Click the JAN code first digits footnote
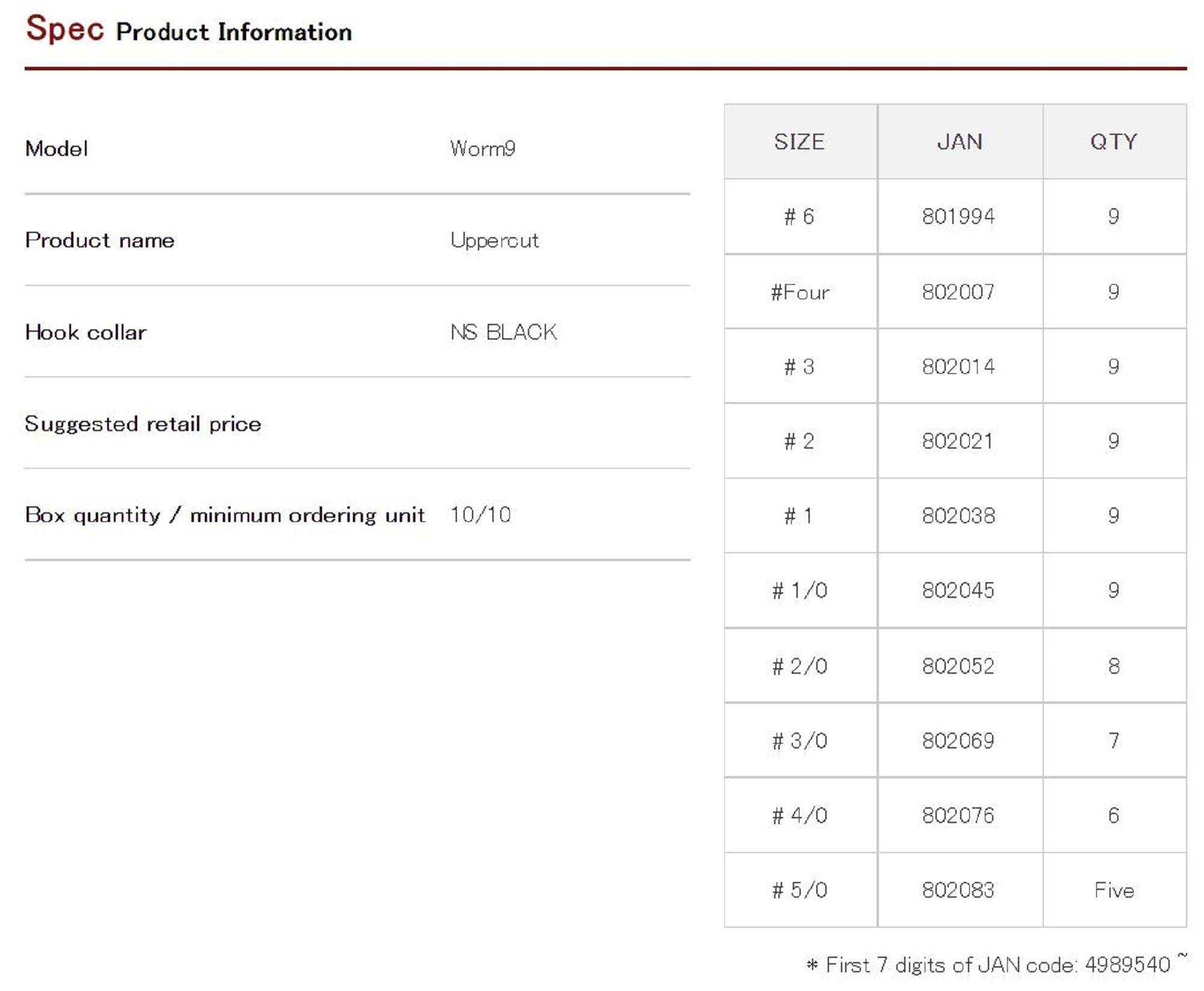This screenshot has height=991, width=1204. point(996,965)
